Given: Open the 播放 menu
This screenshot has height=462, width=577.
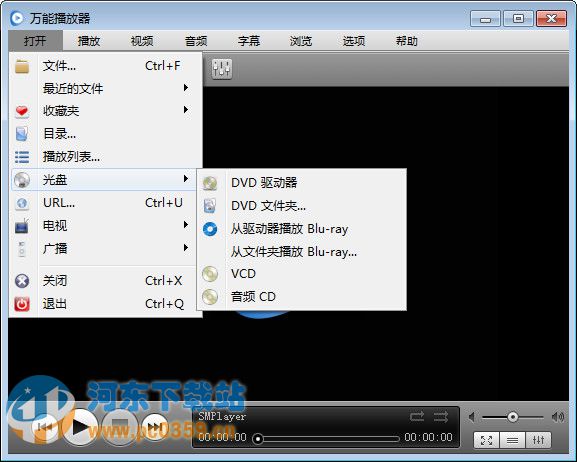Looking at the screenshot, I should [89, 40].
